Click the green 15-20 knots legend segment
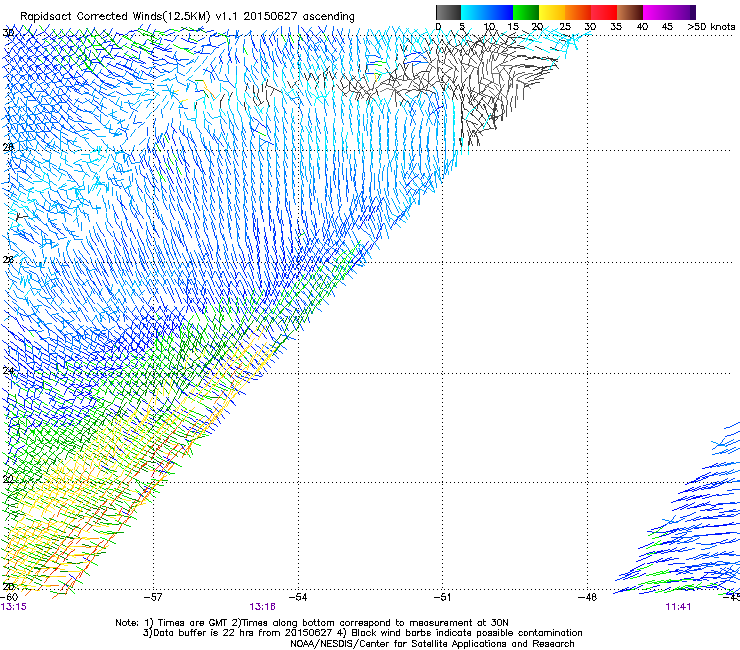 coord(526,12)
